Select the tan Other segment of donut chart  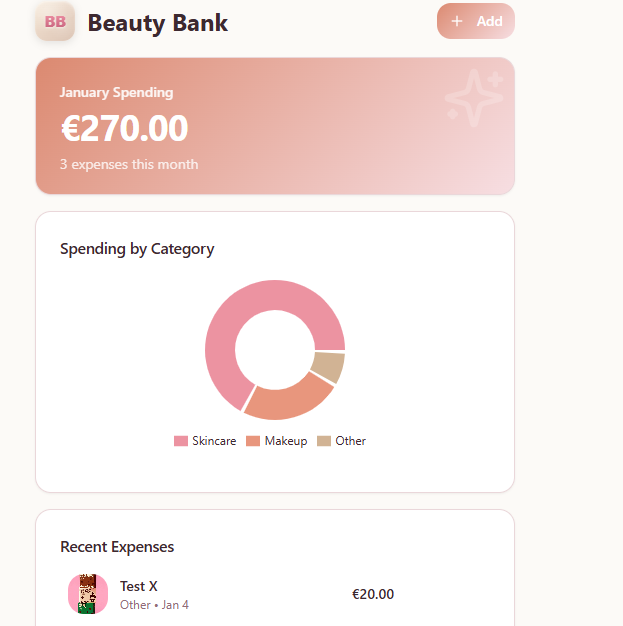(328, 366)
